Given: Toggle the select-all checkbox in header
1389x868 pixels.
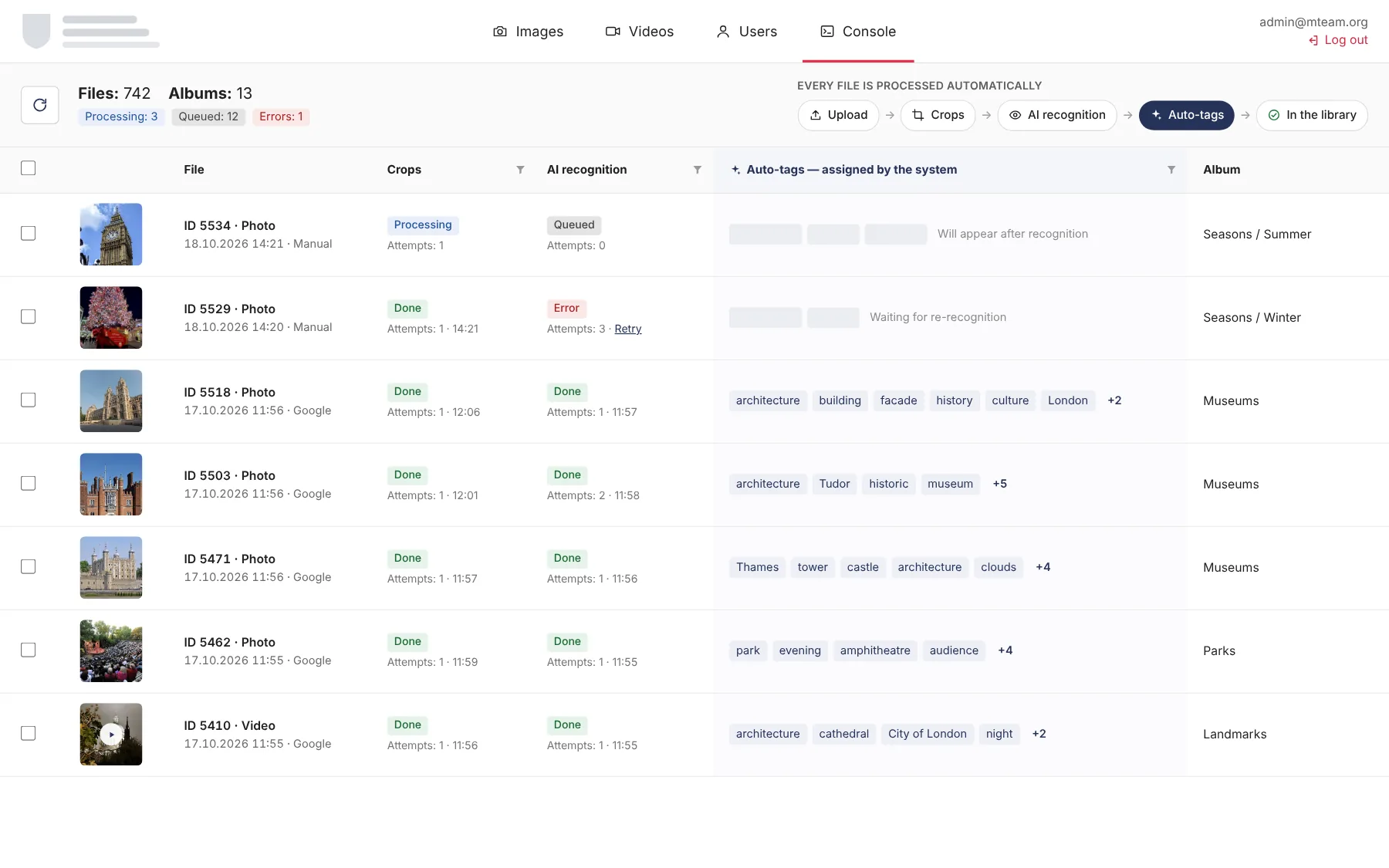Looking at the screenshot, I should 29,168.
